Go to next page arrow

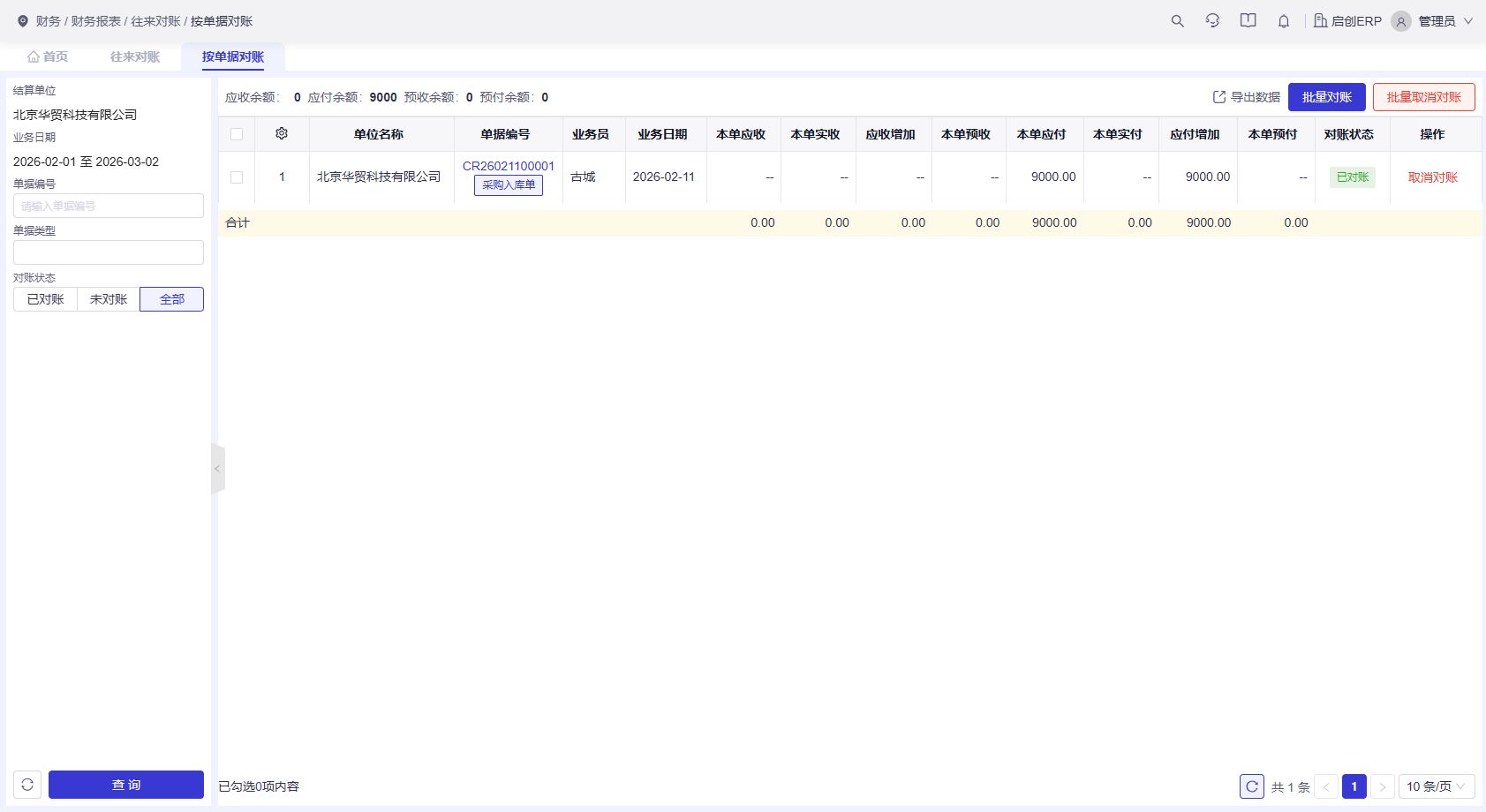tap(1383, 786)
